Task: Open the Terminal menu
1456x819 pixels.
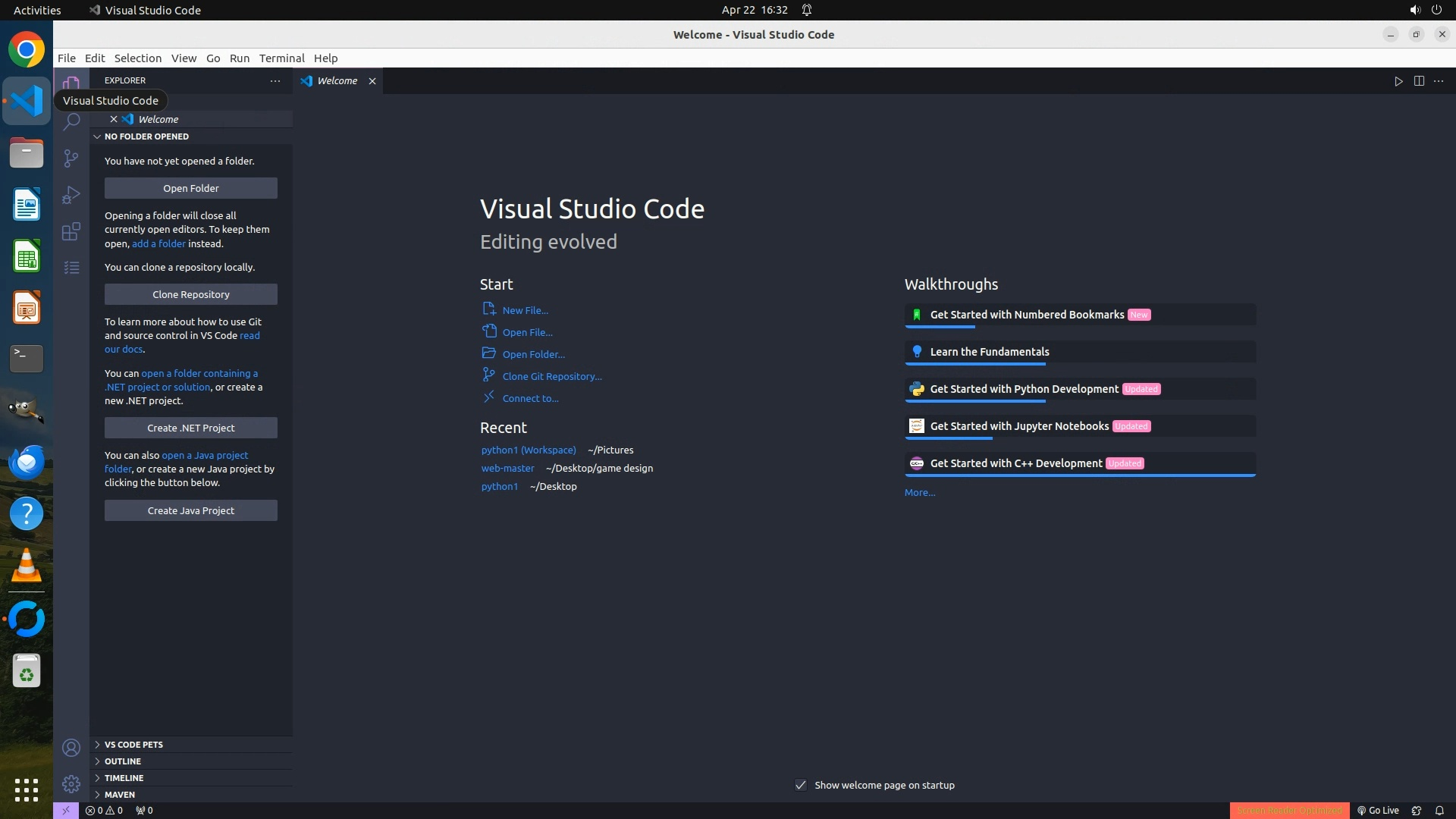Action: [x=281, y=58]
